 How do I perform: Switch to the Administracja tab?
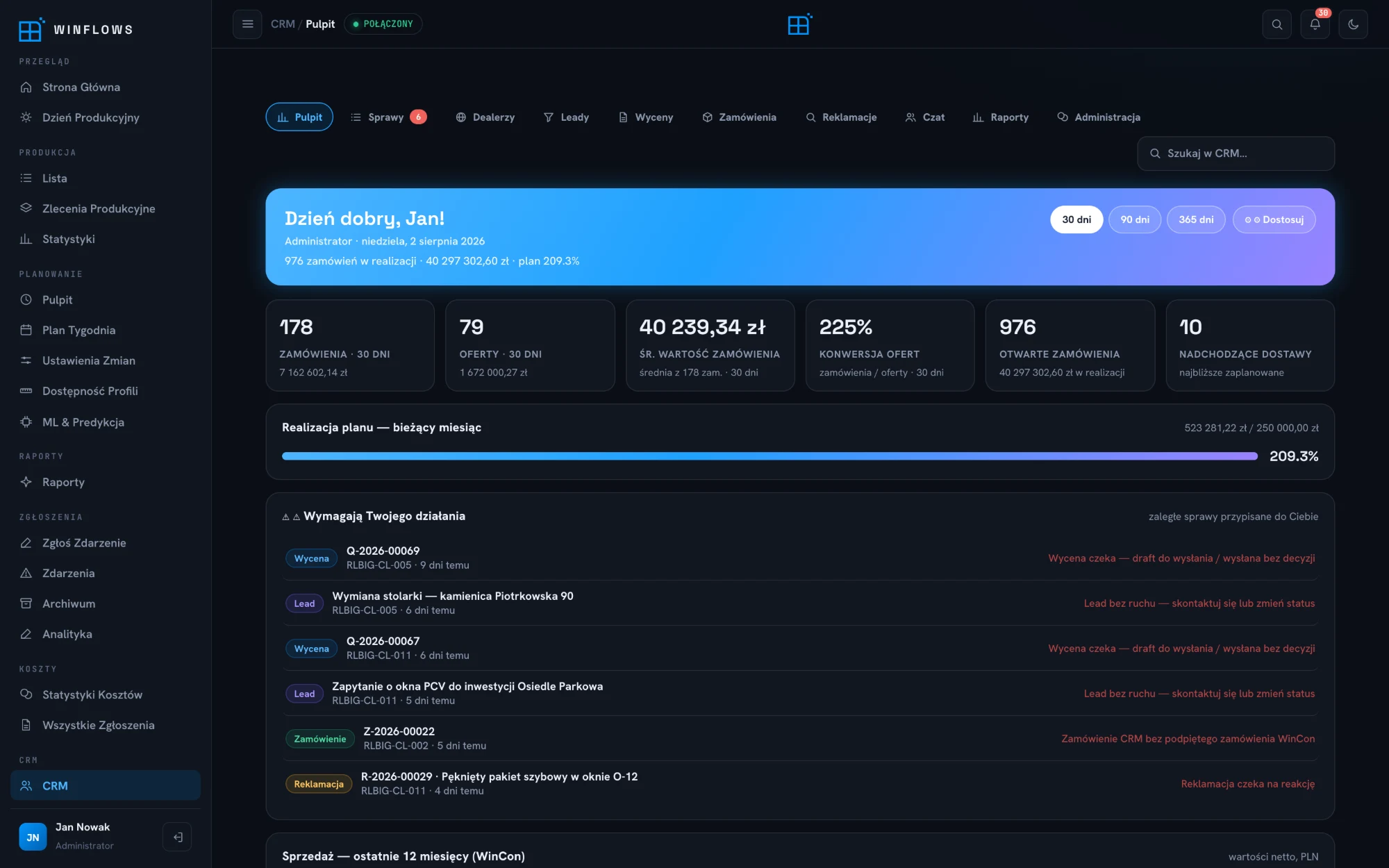(1099, 117)
